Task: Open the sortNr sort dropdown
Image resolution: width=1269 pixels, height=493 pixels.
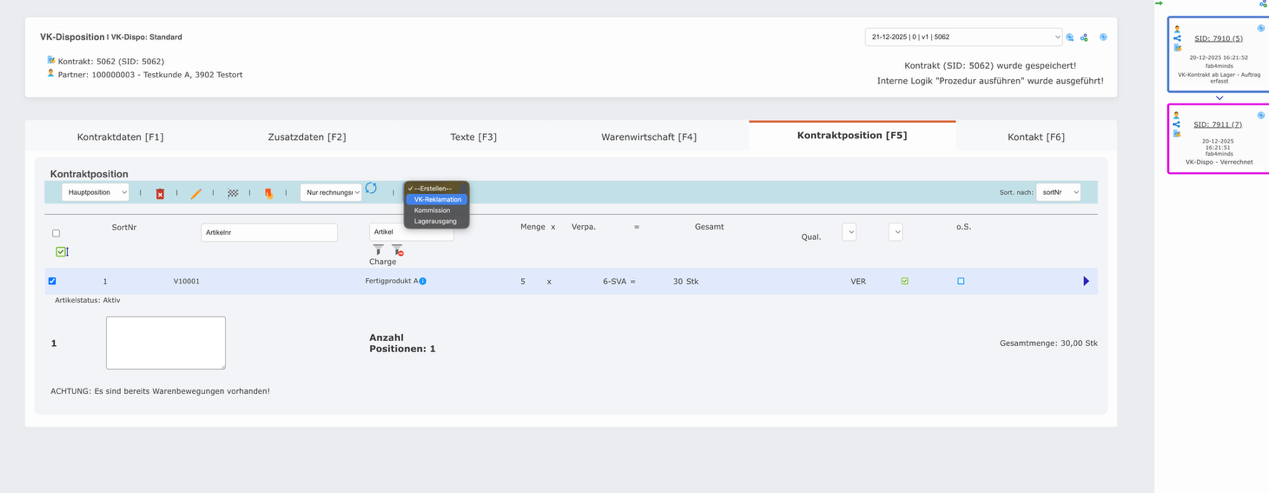Action: (1058, 192)
